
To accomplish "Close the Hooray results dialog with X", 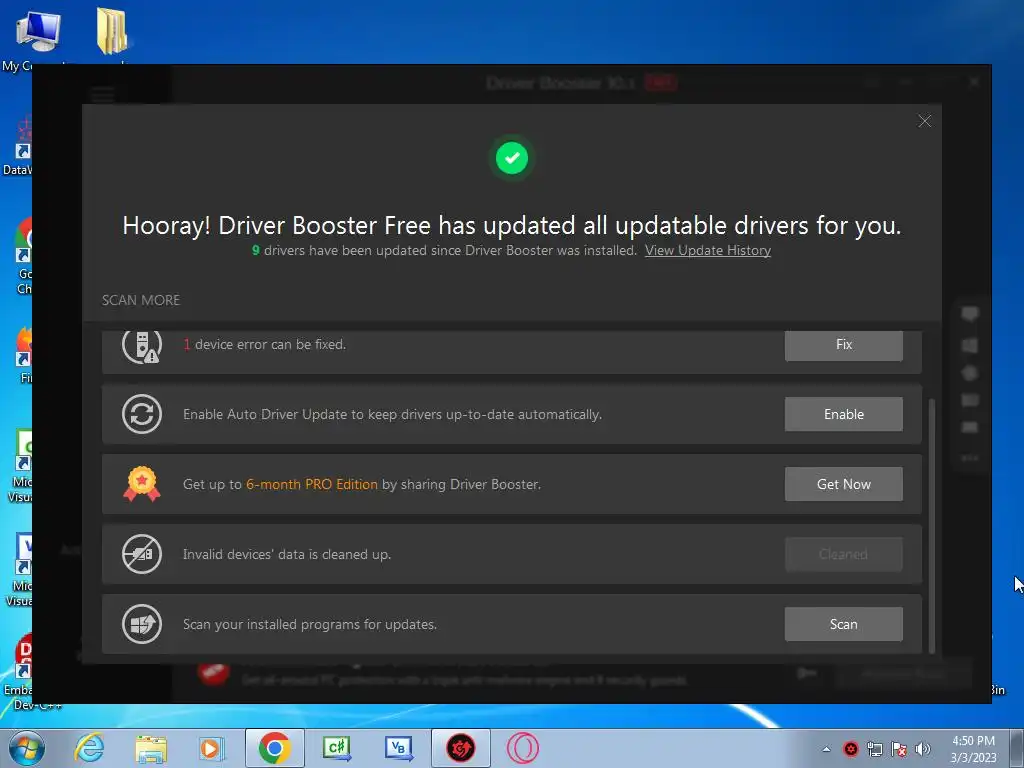I will [x=924, y=121].
